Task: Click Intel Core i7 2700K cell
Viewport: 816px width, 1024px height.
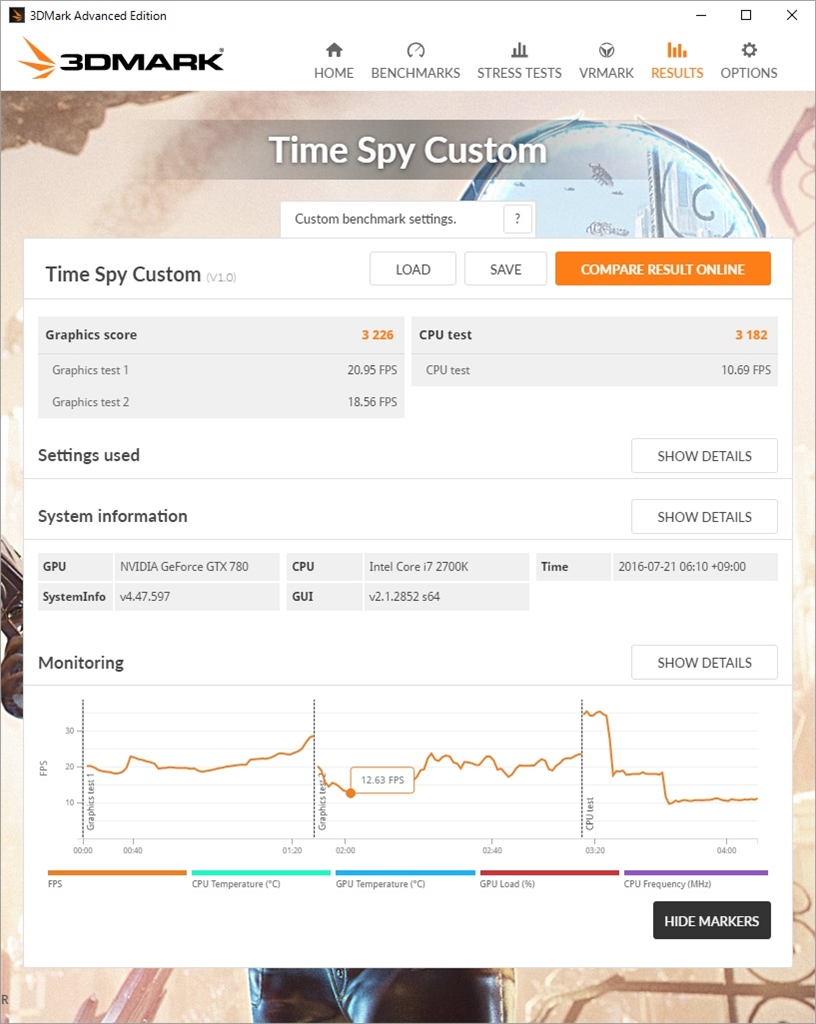Action: pos(447,567)
